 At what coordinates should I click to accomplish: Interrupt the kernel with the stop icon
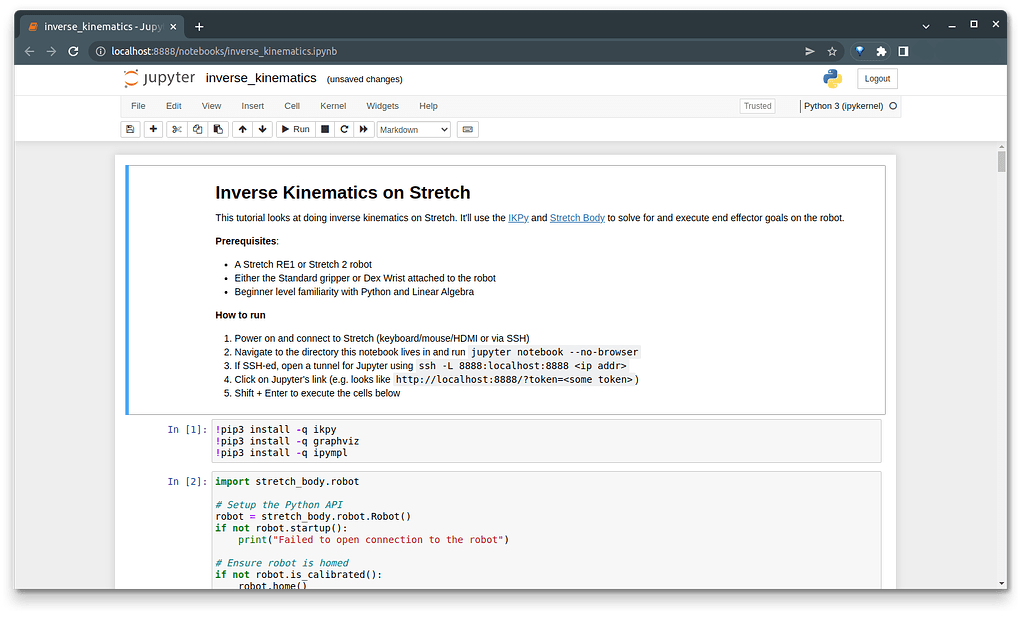pos(325,129)
